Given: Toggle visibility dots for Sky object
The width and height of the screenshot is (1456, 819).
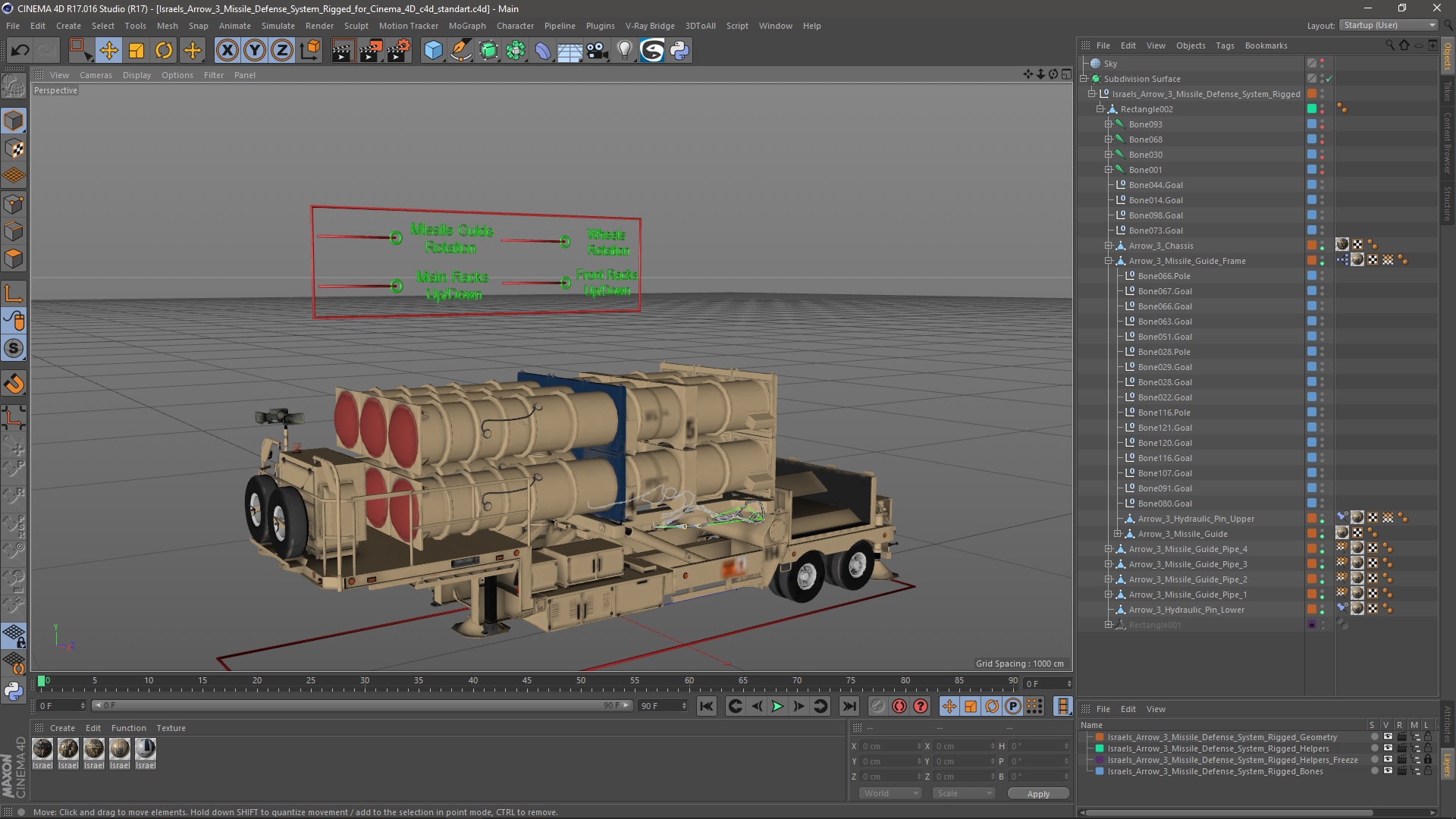Looking at the screenshot, I should coord(1323,64).
